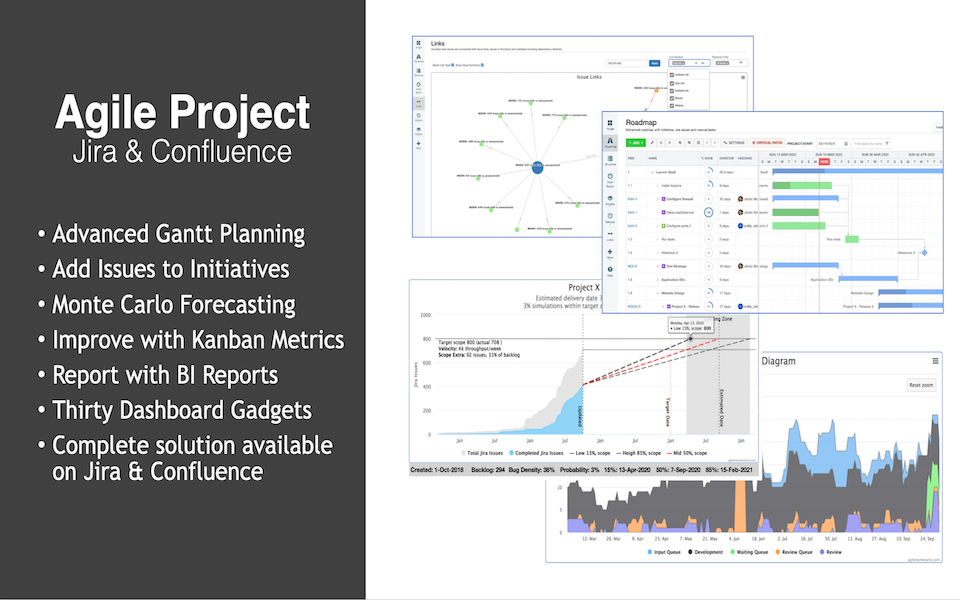
Task: Click the Reset zoom button on Diagram
Action: [x=921, y=385]
